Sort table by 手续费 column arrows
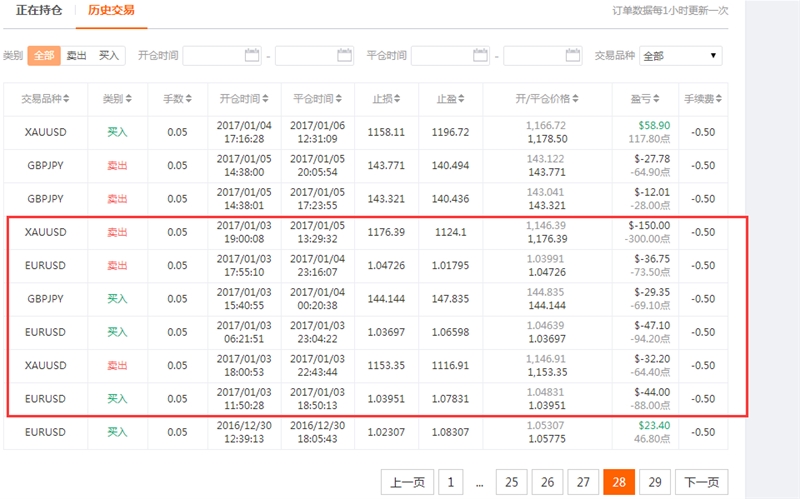The image size is (800, 499). 718,98
